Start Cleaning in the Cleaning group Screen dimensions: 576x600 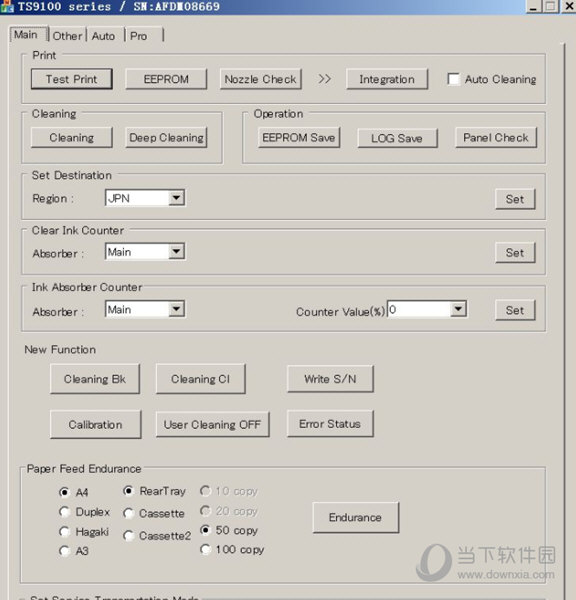pyautogui.click(x=72, y=137)
